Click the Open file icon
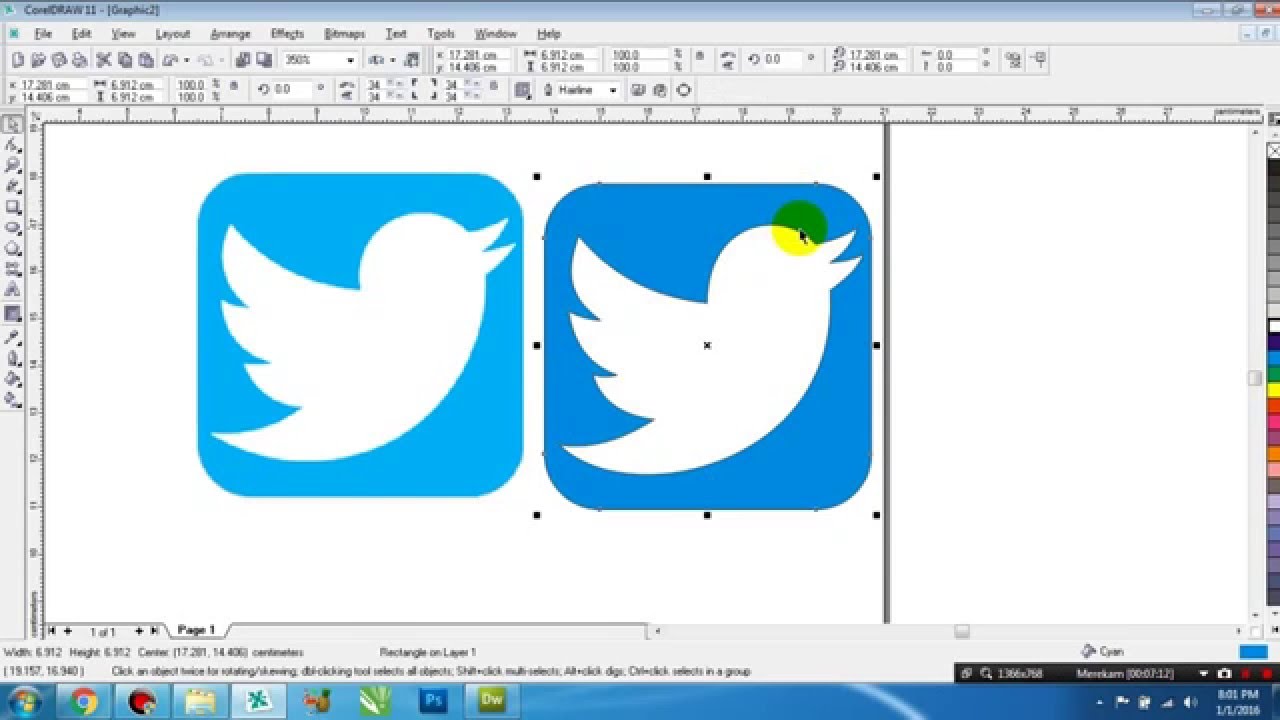Image resolution: width=1280 pixels, height=720 pixels. (x=38, y=60)
